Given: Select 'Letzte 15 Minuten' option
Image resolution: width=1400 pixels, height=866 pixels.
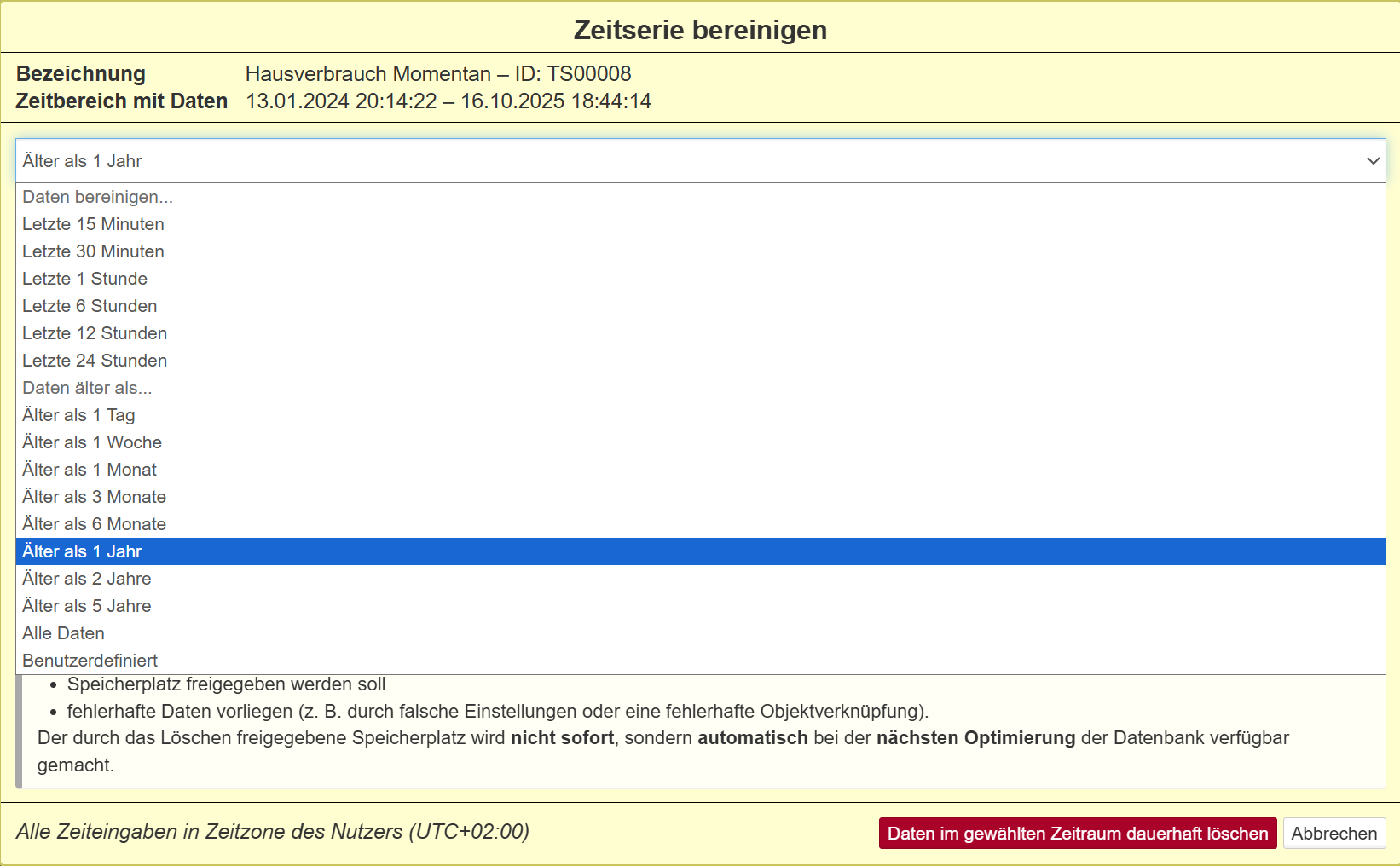Looking at the screenshot, I should [94, 224].
